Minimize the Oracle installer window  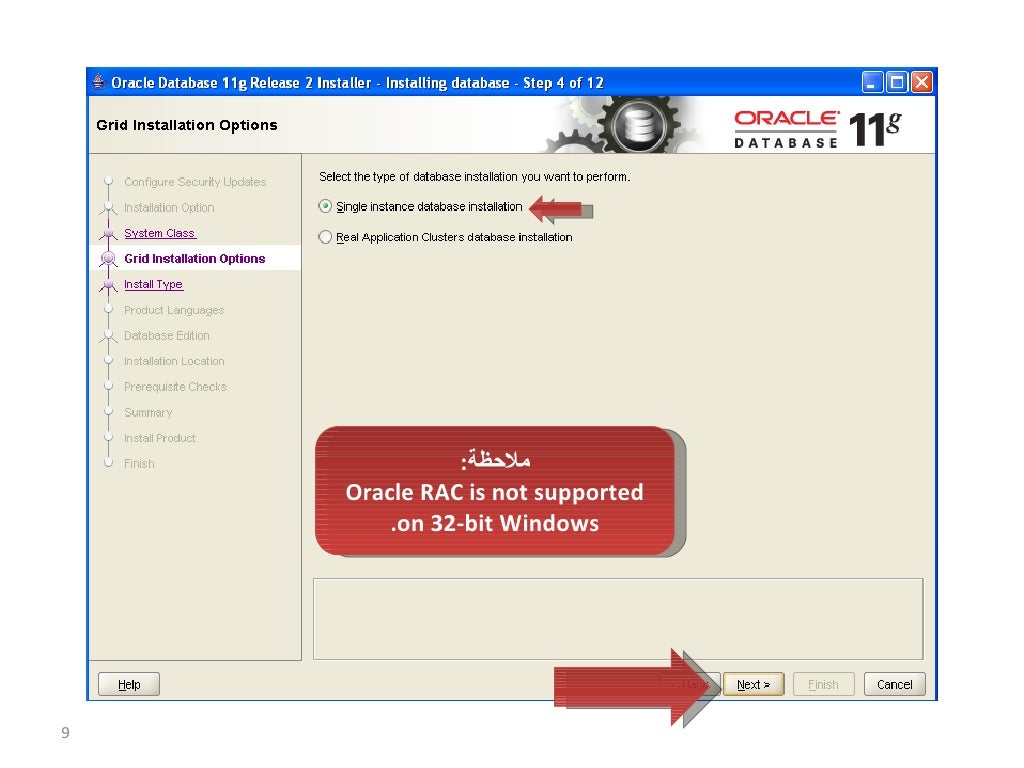[872, 82]
